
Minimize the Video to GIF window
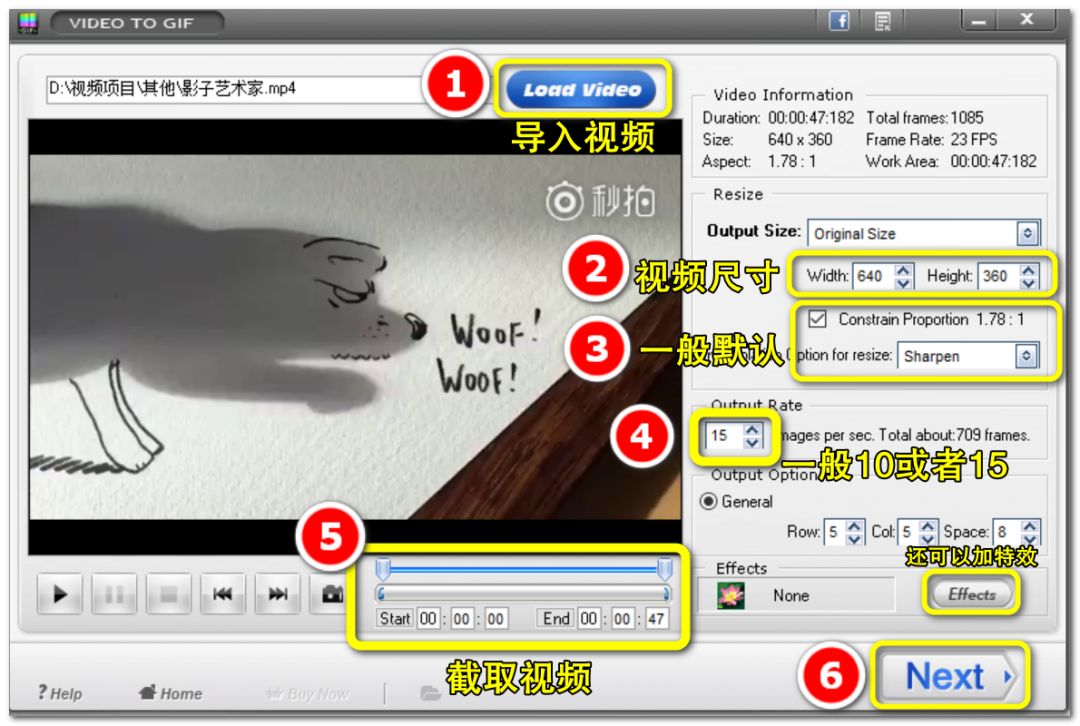pos(979,21)
